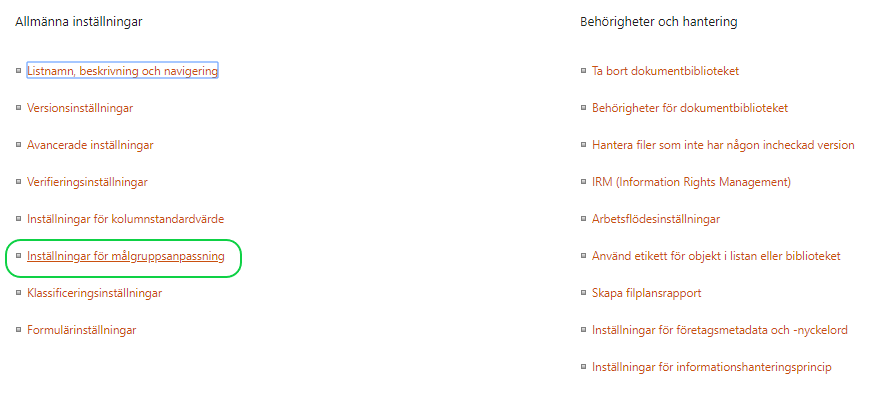This screenshot has width=888, height=412.
Task: Go to Formulärinställningar
Action: coord(82,330)
